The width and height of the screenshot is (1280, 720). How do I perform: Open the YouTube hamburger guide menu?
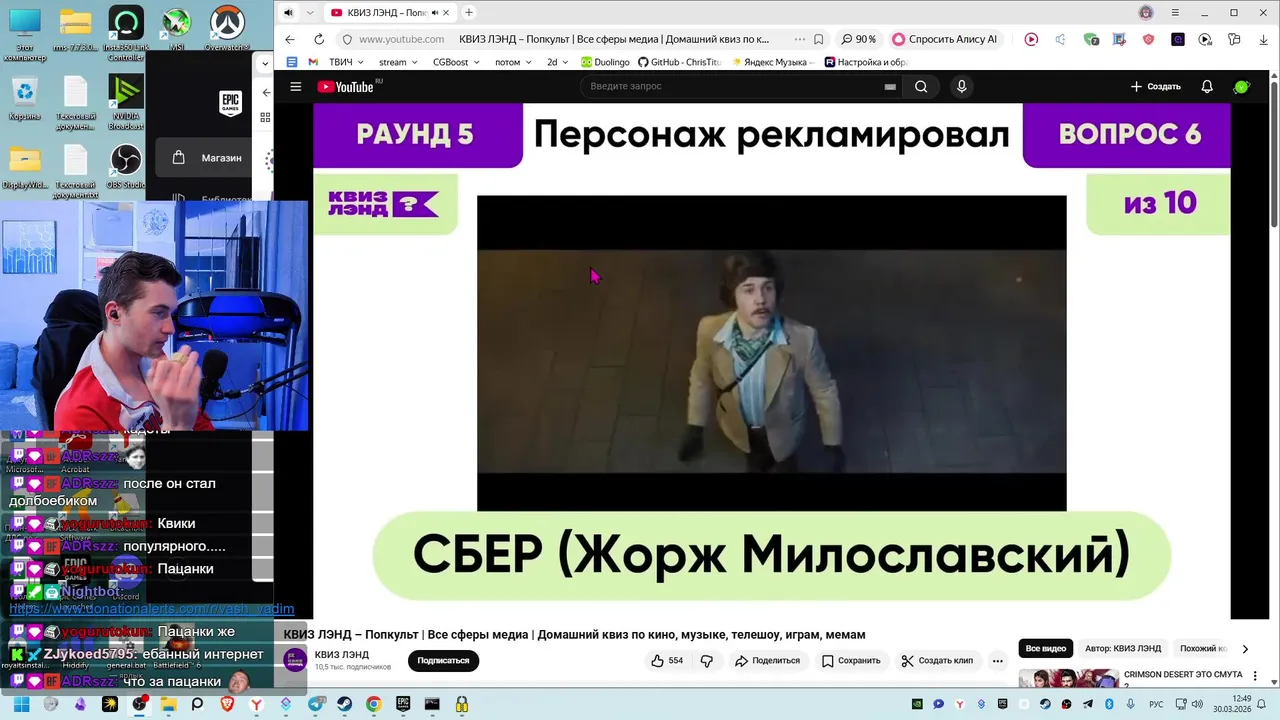(x=295, y=87)
